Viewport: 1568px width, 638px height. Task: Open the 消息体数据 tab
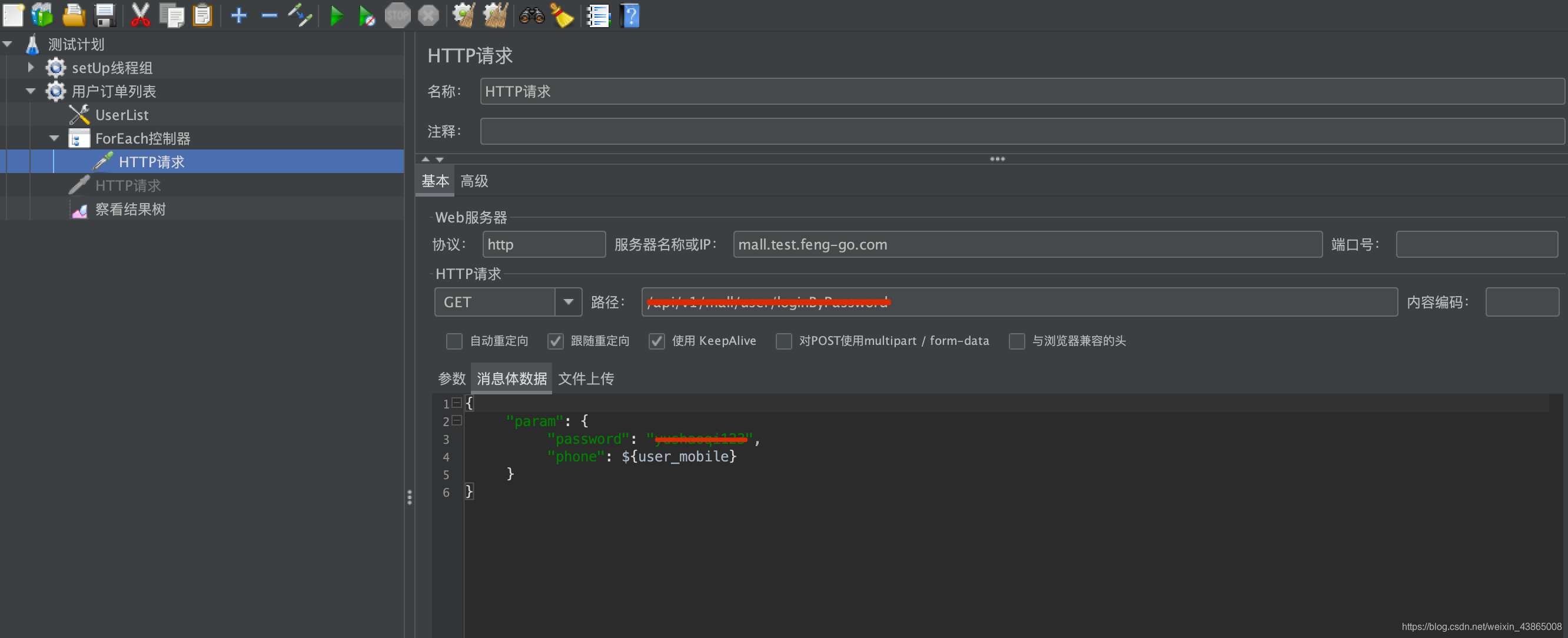tap(511, 378)
